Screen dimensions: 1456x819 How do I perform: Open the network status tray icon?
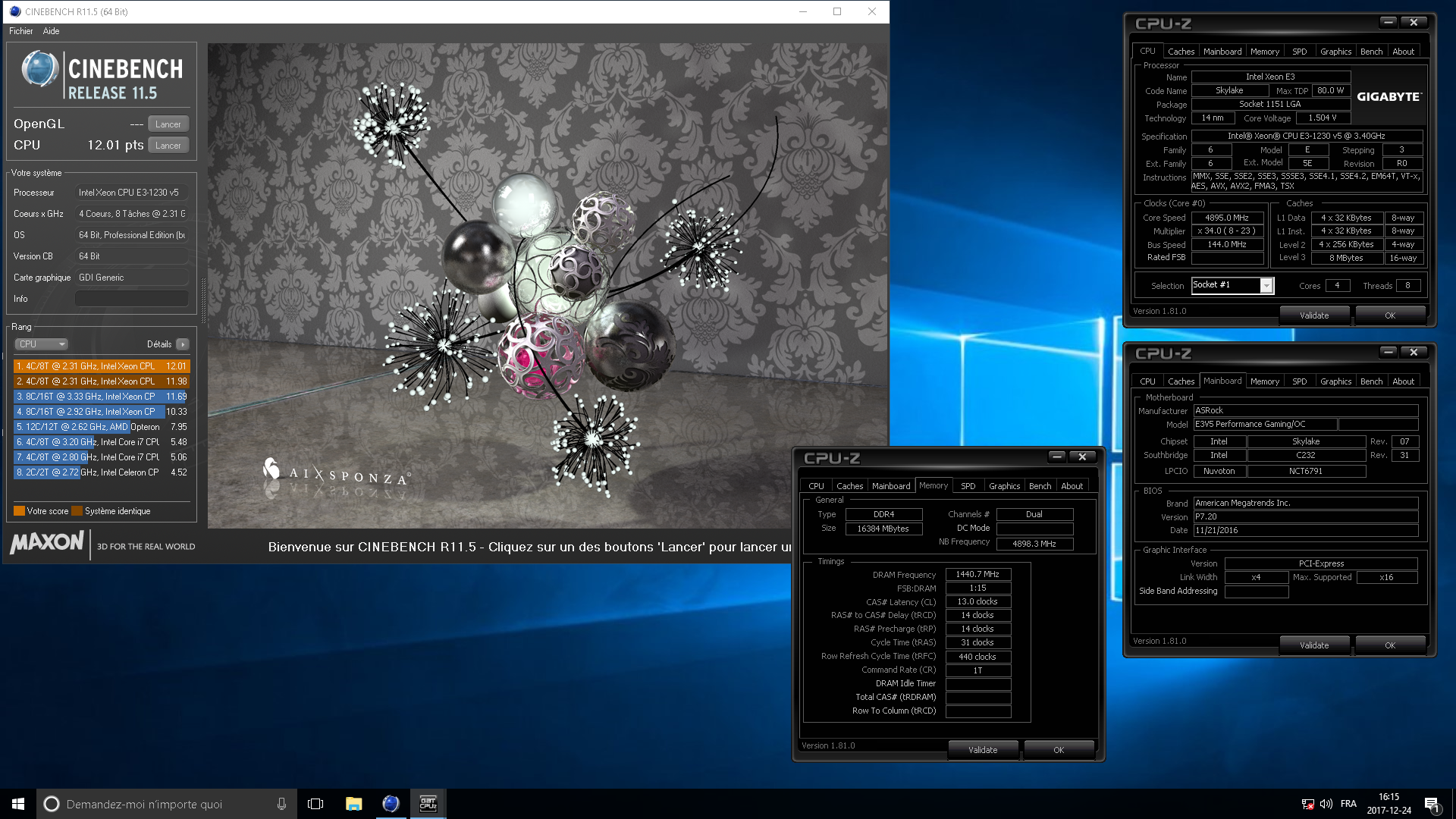(x=1308, y=804)
